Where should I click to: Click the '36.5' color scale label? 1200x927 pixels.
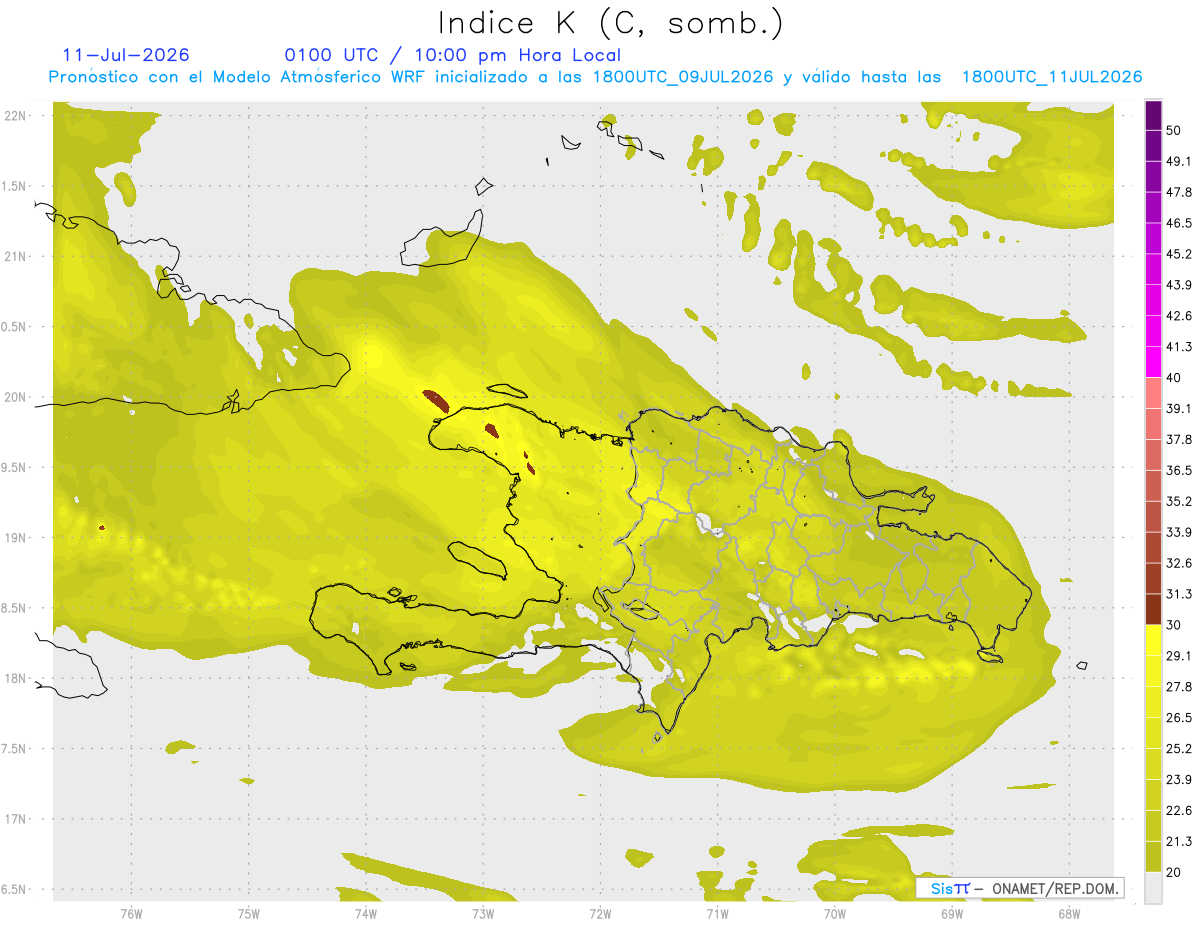pyautogui.click(x=1179, y=471)
